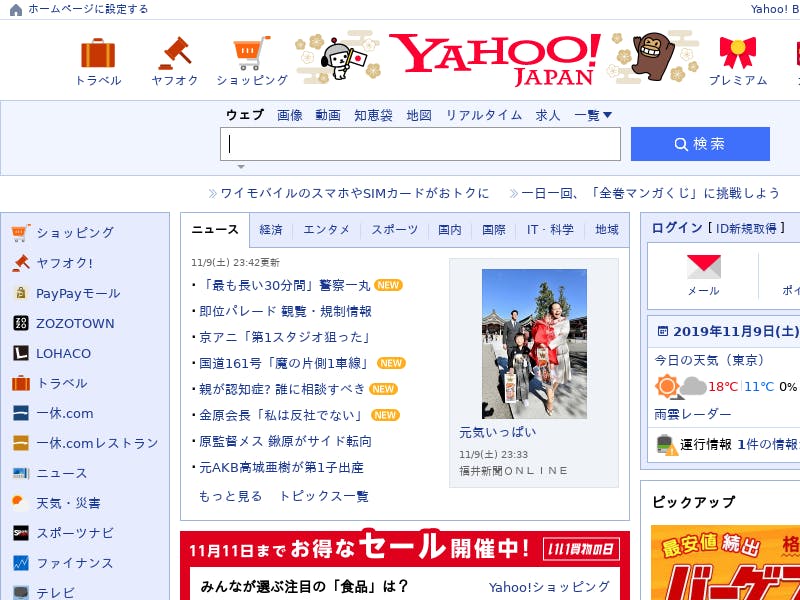Open the プレミアム ribbon icon in header
Screen dimensions: 800x600
pos(737,53)
